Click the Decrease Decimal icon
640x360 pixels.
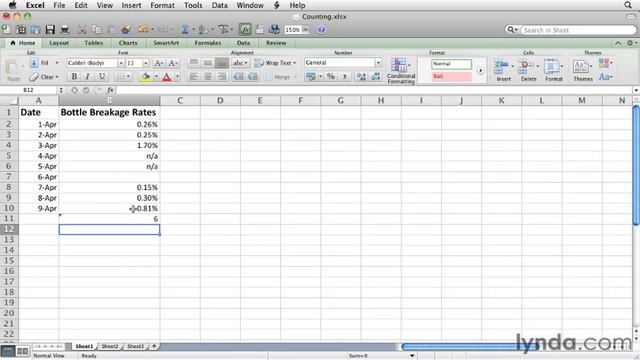point(376,76)
